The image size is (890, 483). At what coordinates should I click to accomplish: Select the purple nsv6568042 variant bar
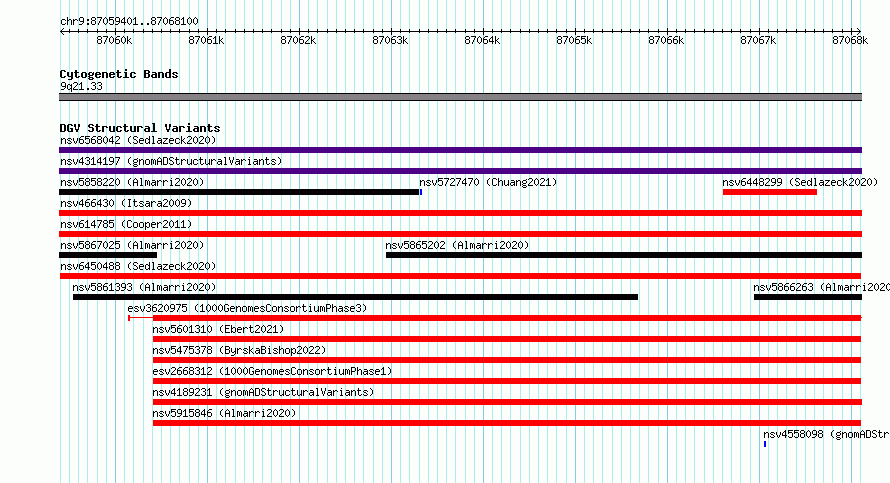click(460, 150)
